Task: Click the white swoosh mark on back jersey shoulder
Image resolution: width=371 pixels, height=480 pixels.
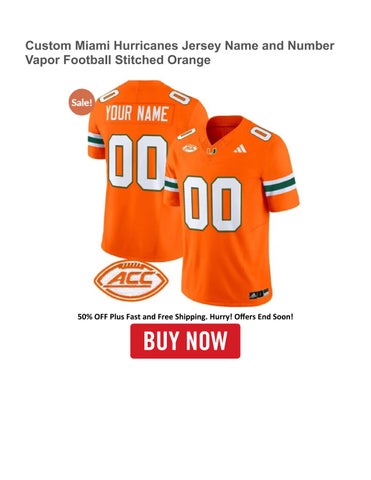Action: coord(186,133)
